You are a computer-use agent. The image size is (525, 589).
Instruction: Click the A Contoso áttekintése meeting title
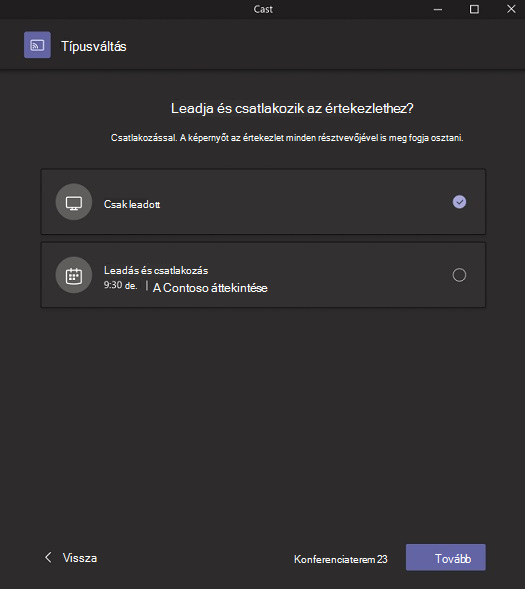tap(210, 288)
